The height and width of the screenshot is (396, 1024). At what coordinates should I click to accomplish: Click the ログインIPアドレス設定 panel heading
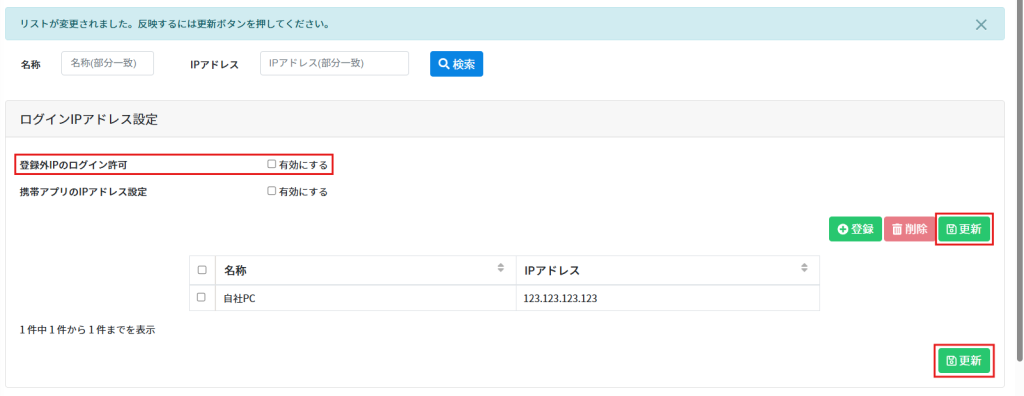(89, 120)
